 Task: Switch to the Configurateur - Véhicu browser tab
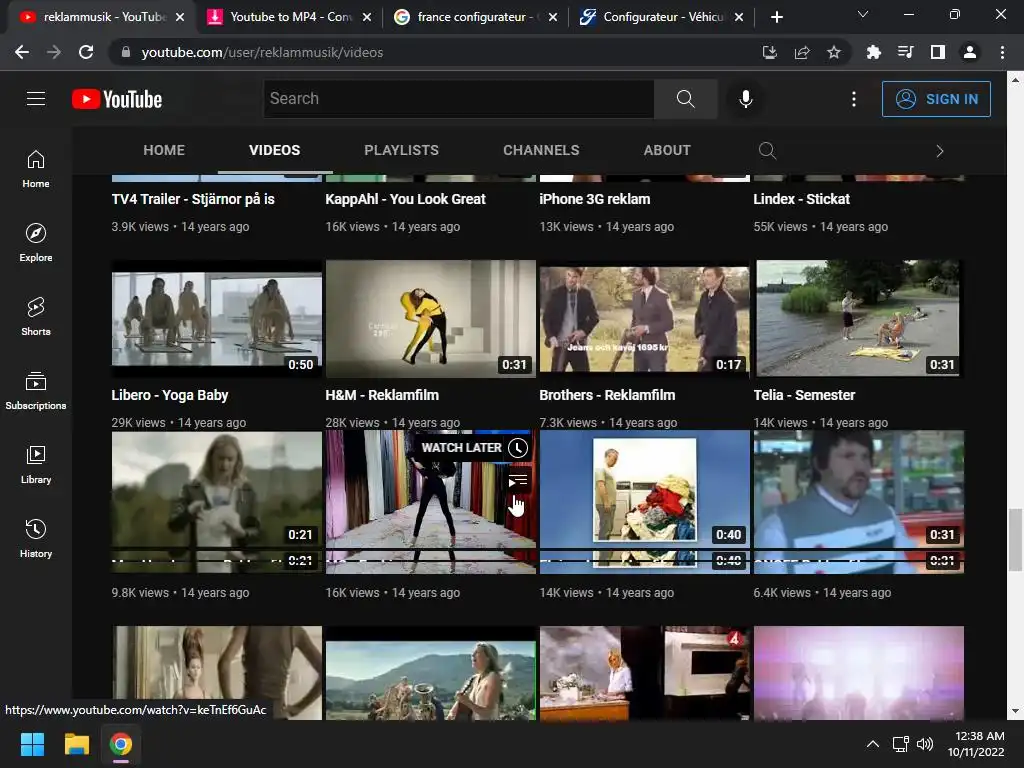click(661, 17)
